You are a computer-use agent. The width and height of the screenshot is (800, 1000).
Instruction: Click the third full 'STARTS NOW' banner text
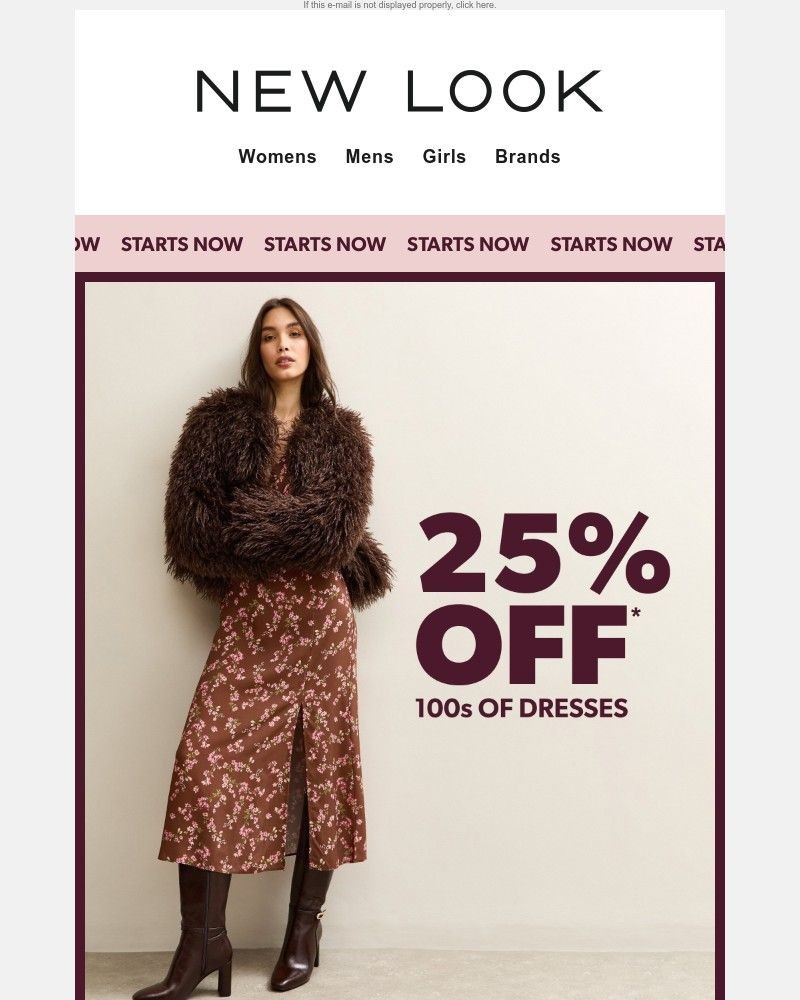[x=468, y=244]
